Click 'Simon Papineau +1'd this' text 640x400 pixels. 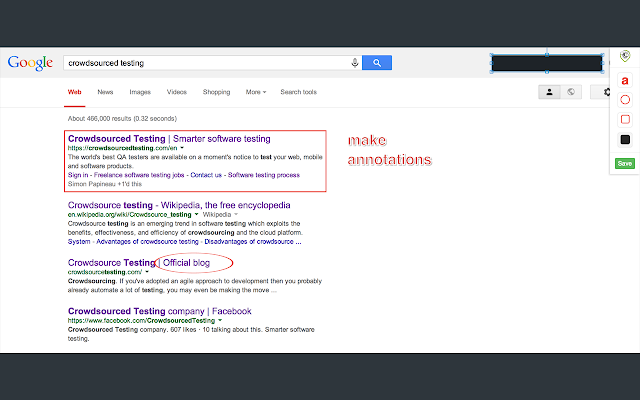coord(104,184)
